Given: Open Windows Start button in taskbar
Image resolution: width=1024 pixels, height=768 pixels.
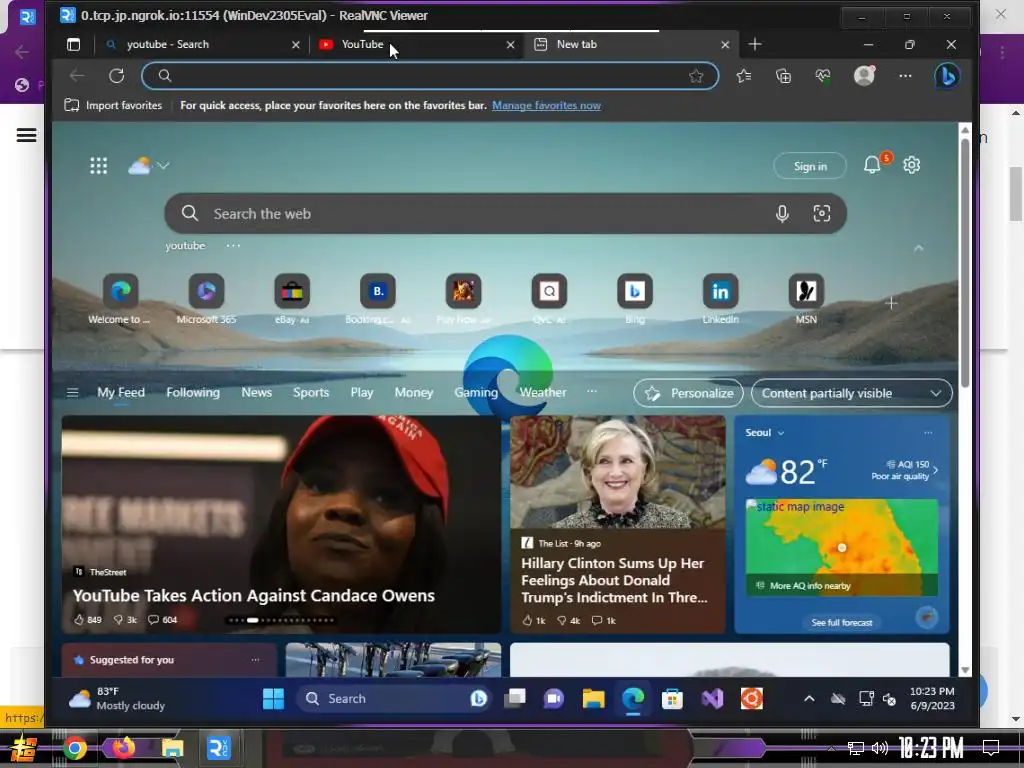Looking at the screenshot, I should tap(273, 699).
